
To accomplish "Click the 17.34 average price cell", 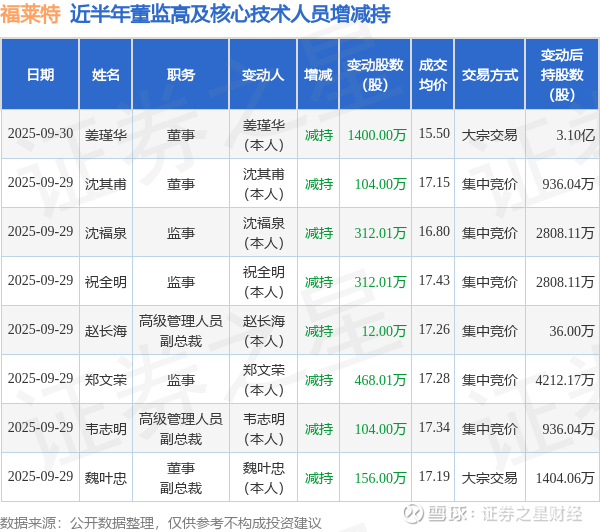I will click(434, 428).
